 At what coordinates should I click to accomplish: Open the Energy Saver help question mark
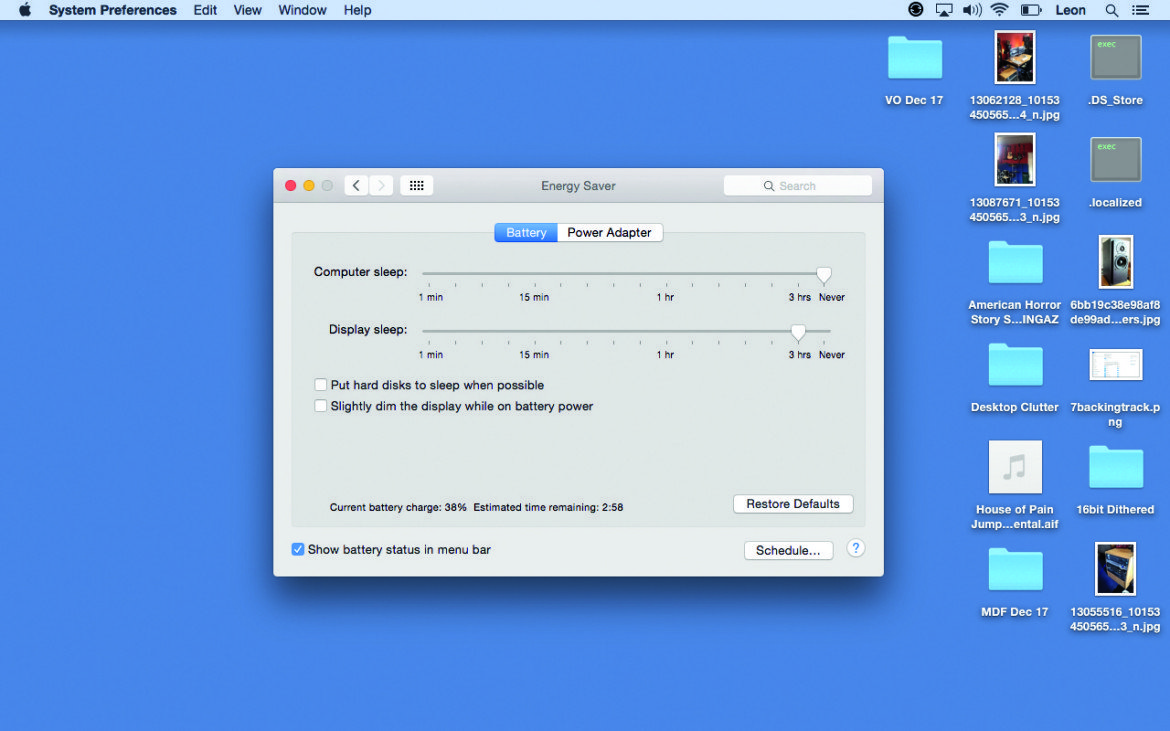[x=856, y=548]
